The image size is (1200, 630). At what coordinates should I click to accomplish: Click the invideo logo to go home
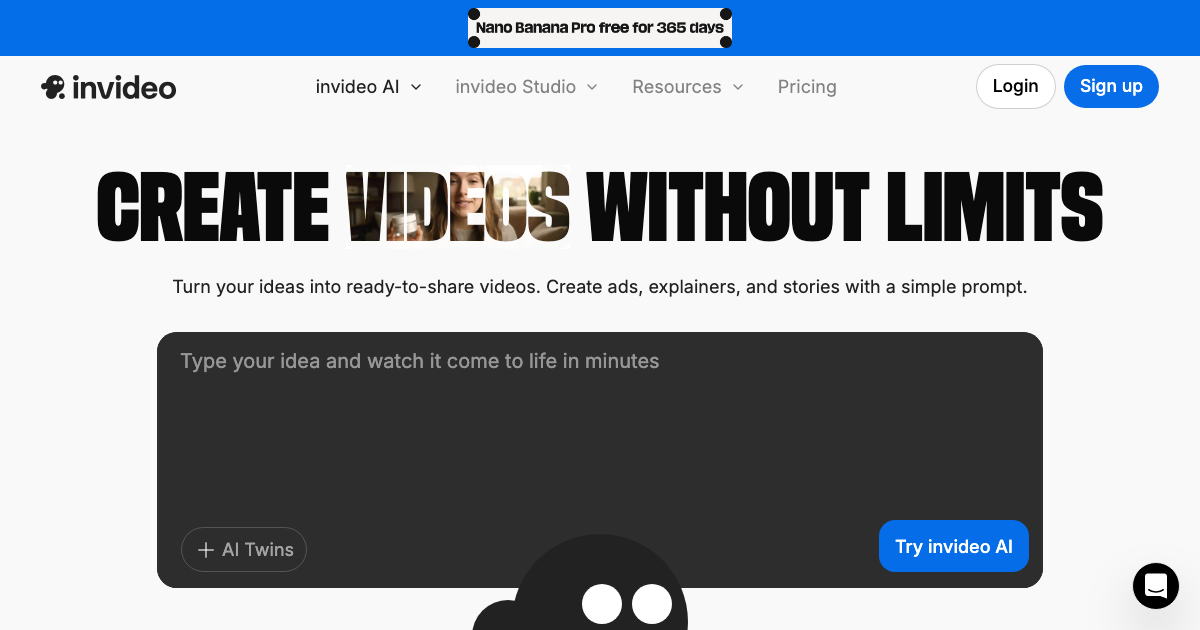pyautogui.click(x=108, y=86)
